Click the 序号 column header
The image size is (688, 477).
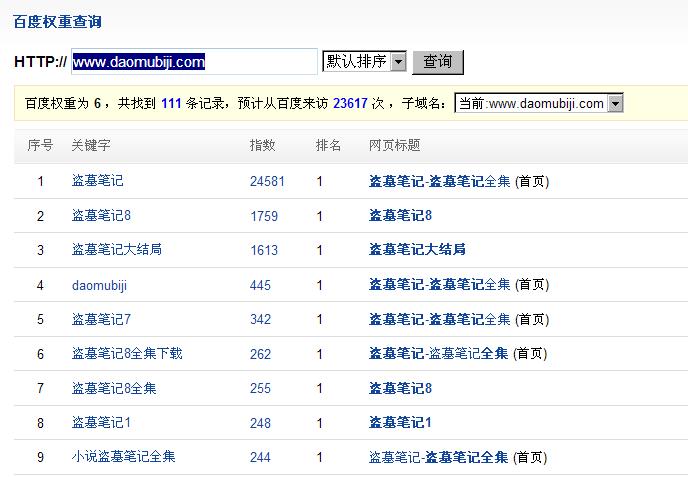point(40,145)
